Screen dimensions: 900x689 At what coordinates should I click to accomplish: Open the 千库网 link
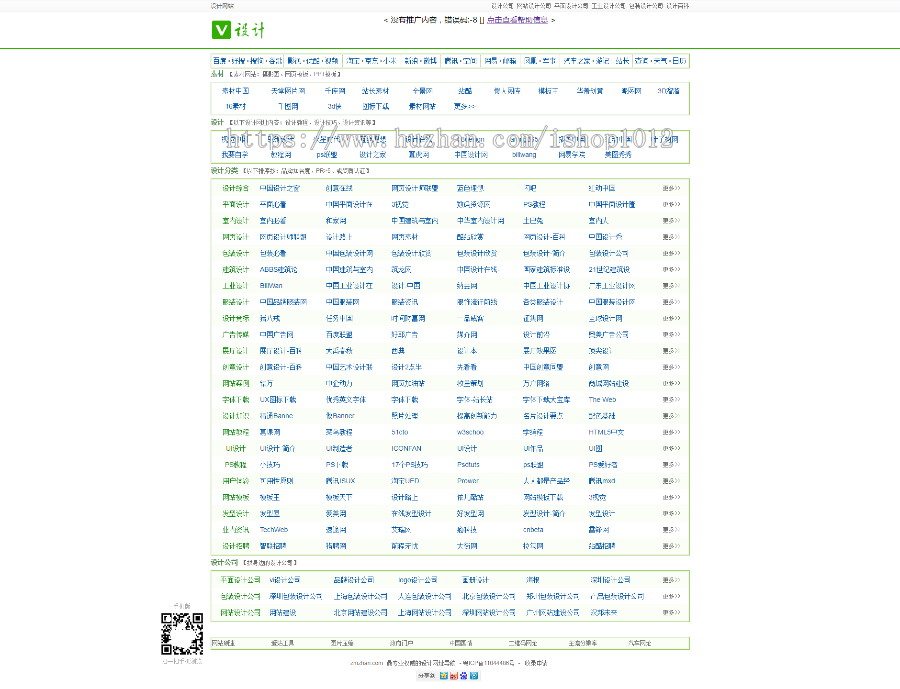[x=335, y=91]
